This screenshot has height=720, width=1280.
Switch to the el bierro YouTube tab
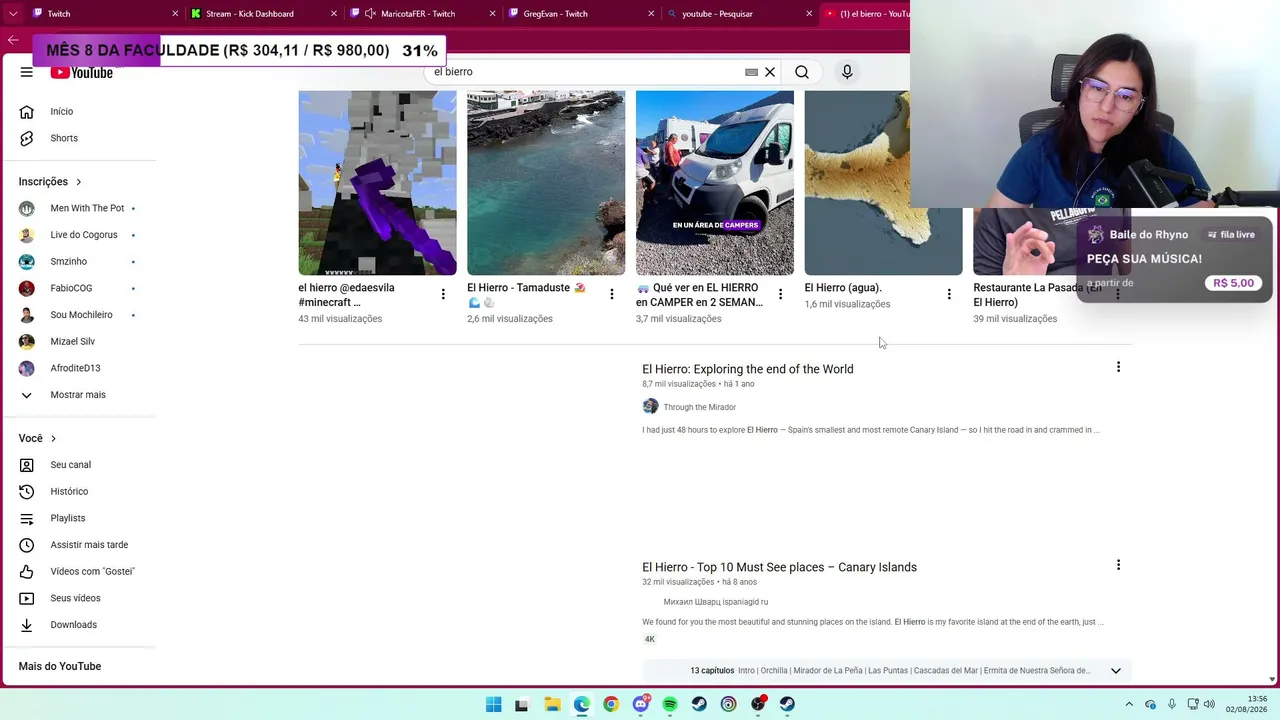point(866,14)
